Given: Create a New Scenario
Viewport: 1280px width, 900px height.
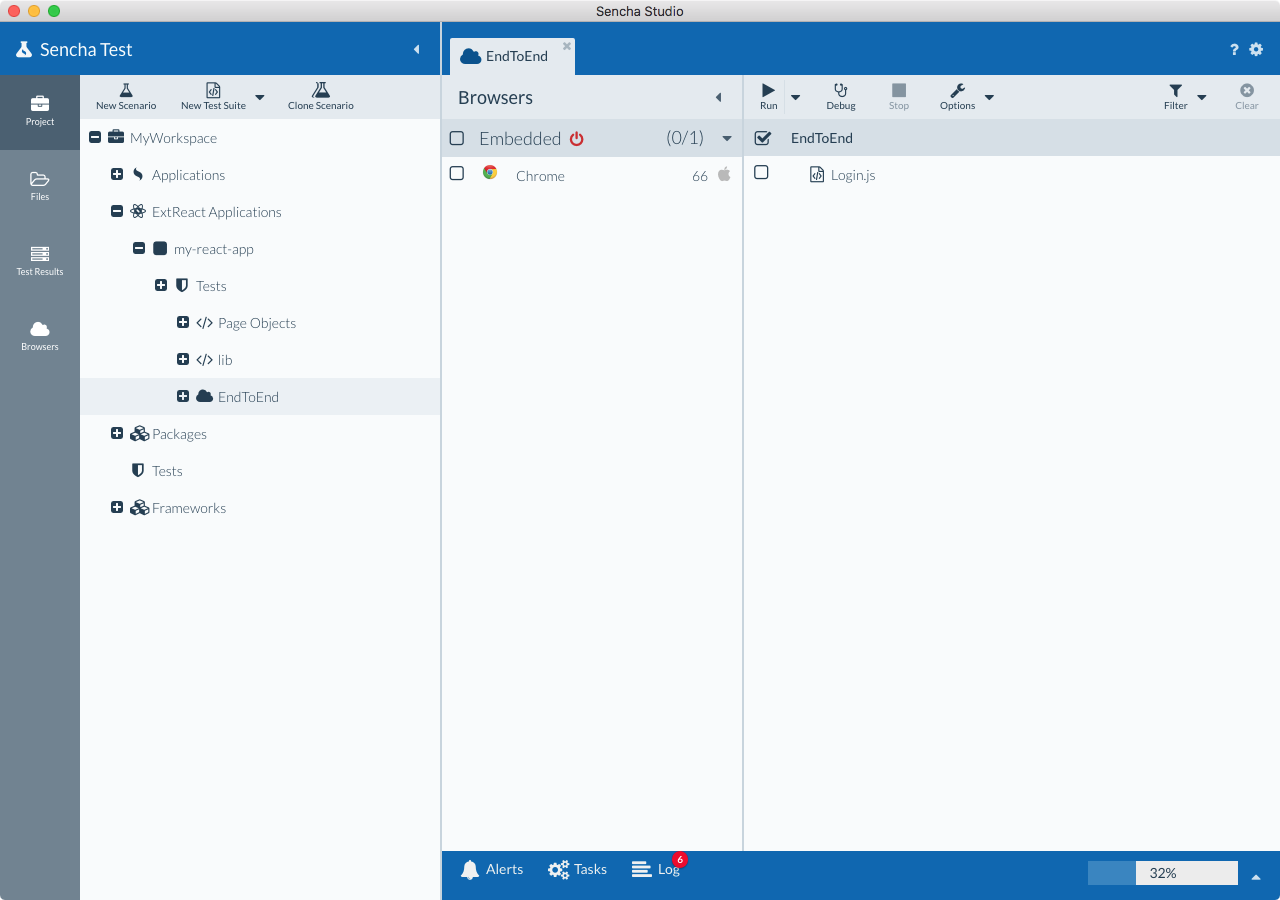Looking at the screenshot, I should [x=126, y=97].
